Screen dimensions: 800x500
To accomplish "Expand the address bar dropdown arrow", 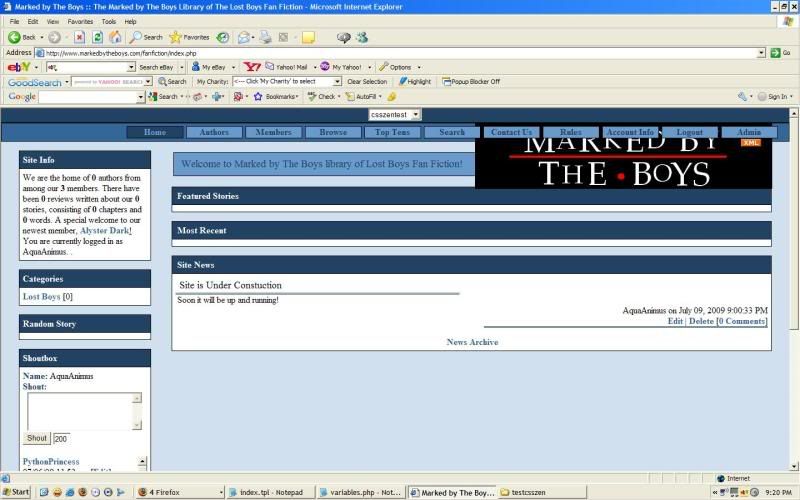I will [x=761, y=53].
